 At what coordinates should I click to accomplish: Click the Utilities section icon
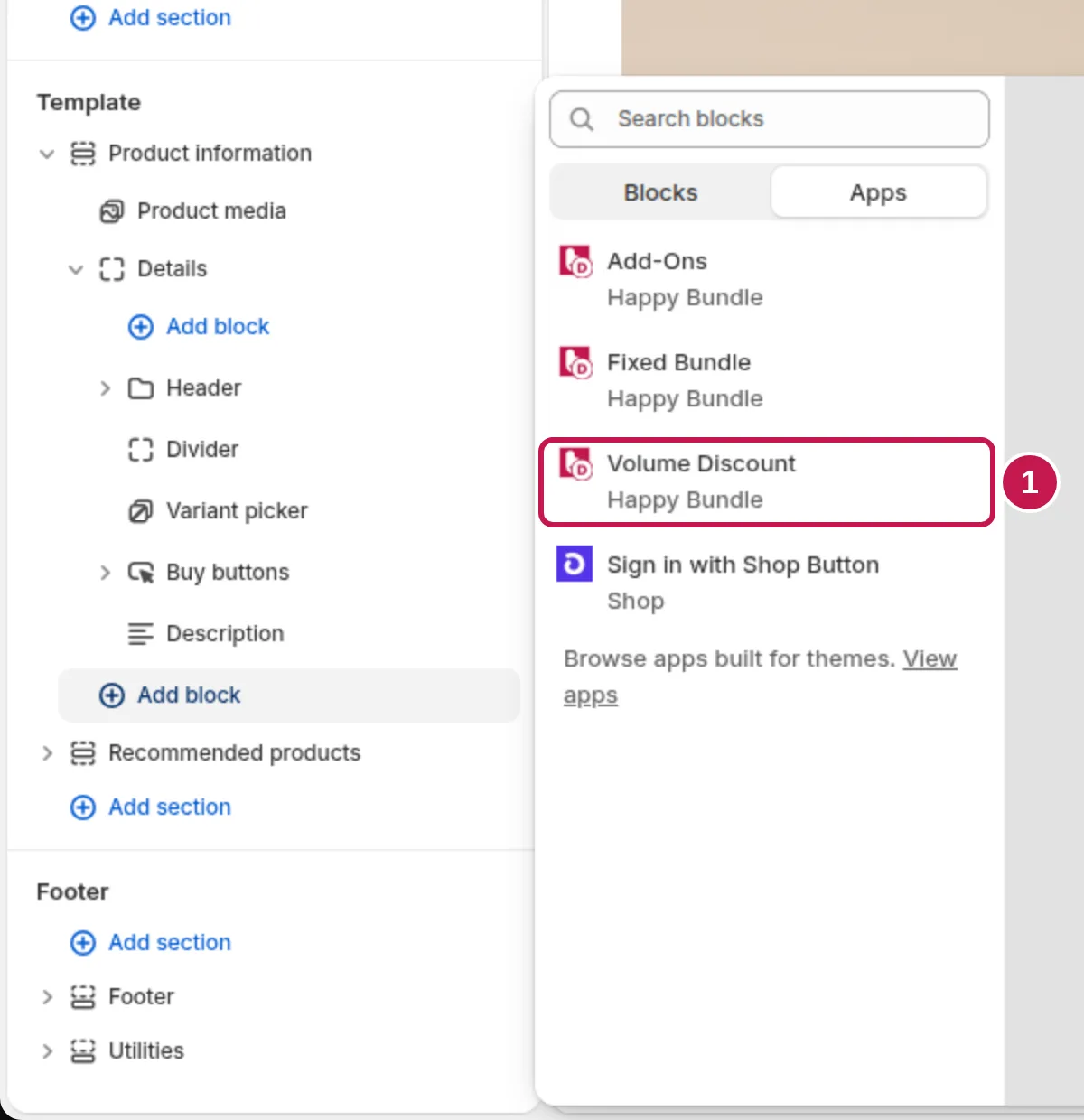[x=82, y=1051]
